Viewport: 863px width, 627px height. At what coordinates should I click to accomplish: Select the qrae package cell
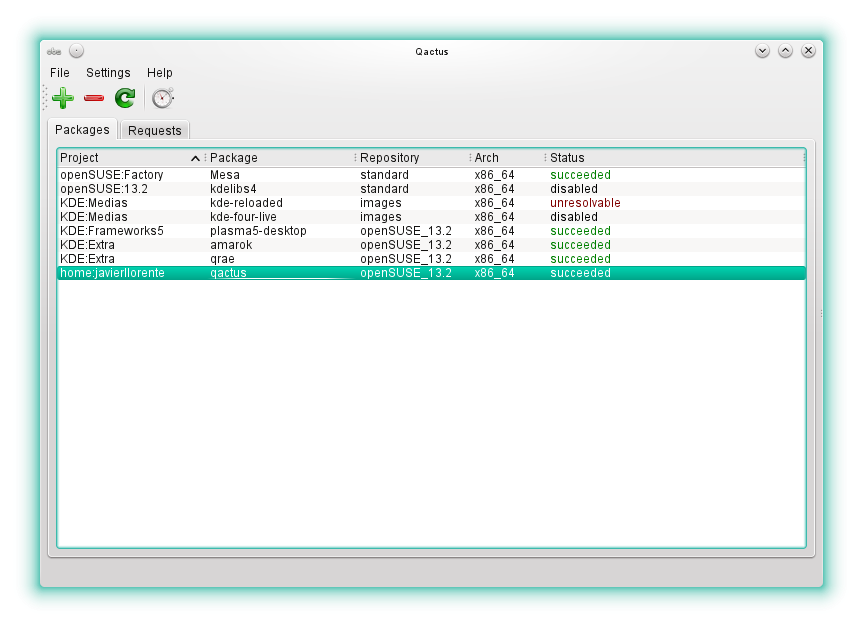pyautogui.click(x=222, y=259)
